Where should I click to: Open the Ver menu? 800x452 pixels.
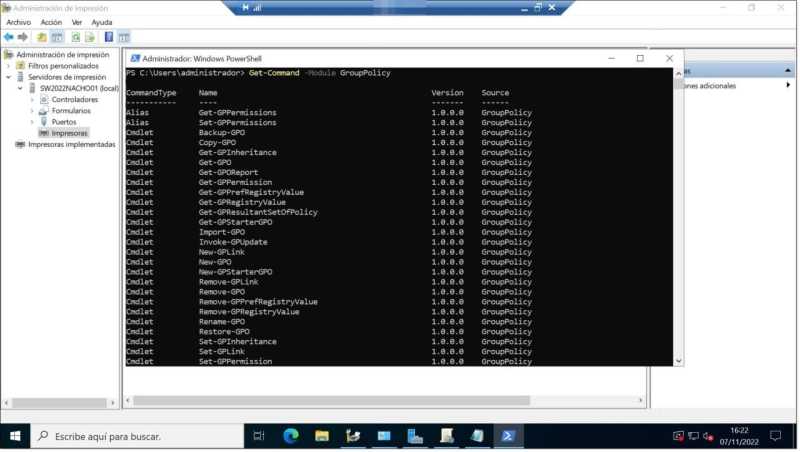pos(77,22)
